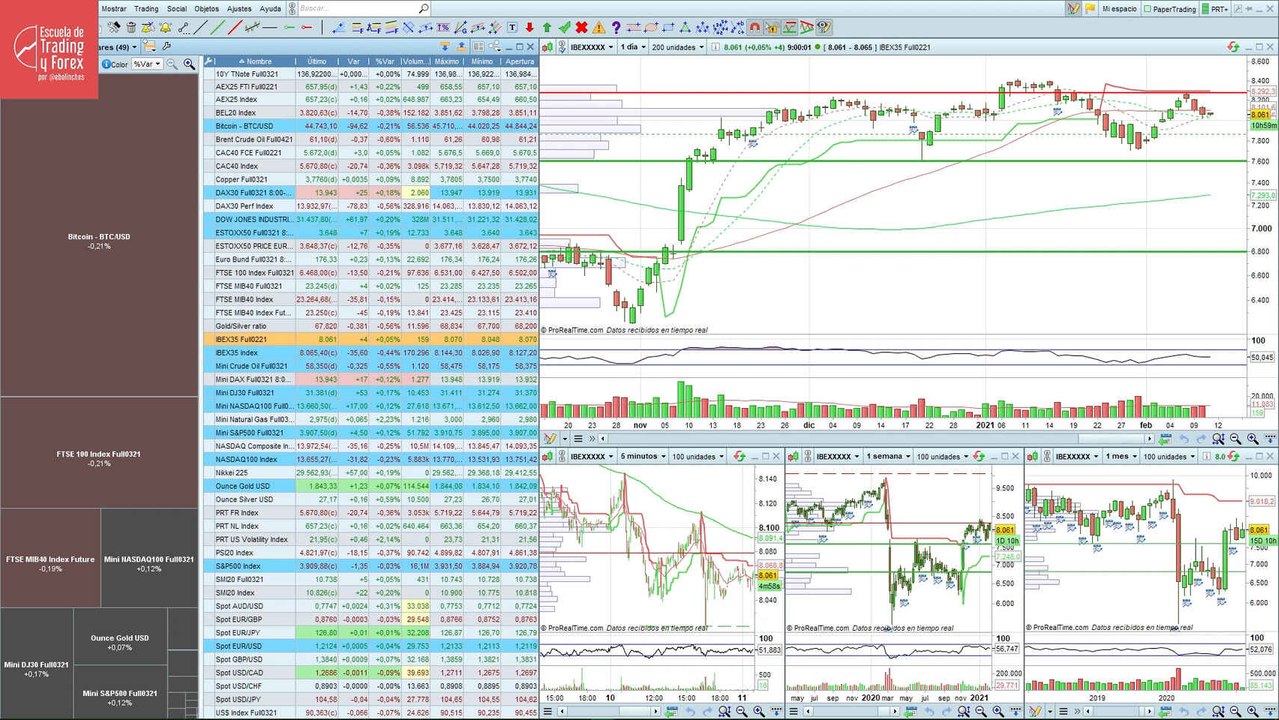This screenshot has height=720, width=1279.
Task: Open the Trading menu
Action: (146, 8)
